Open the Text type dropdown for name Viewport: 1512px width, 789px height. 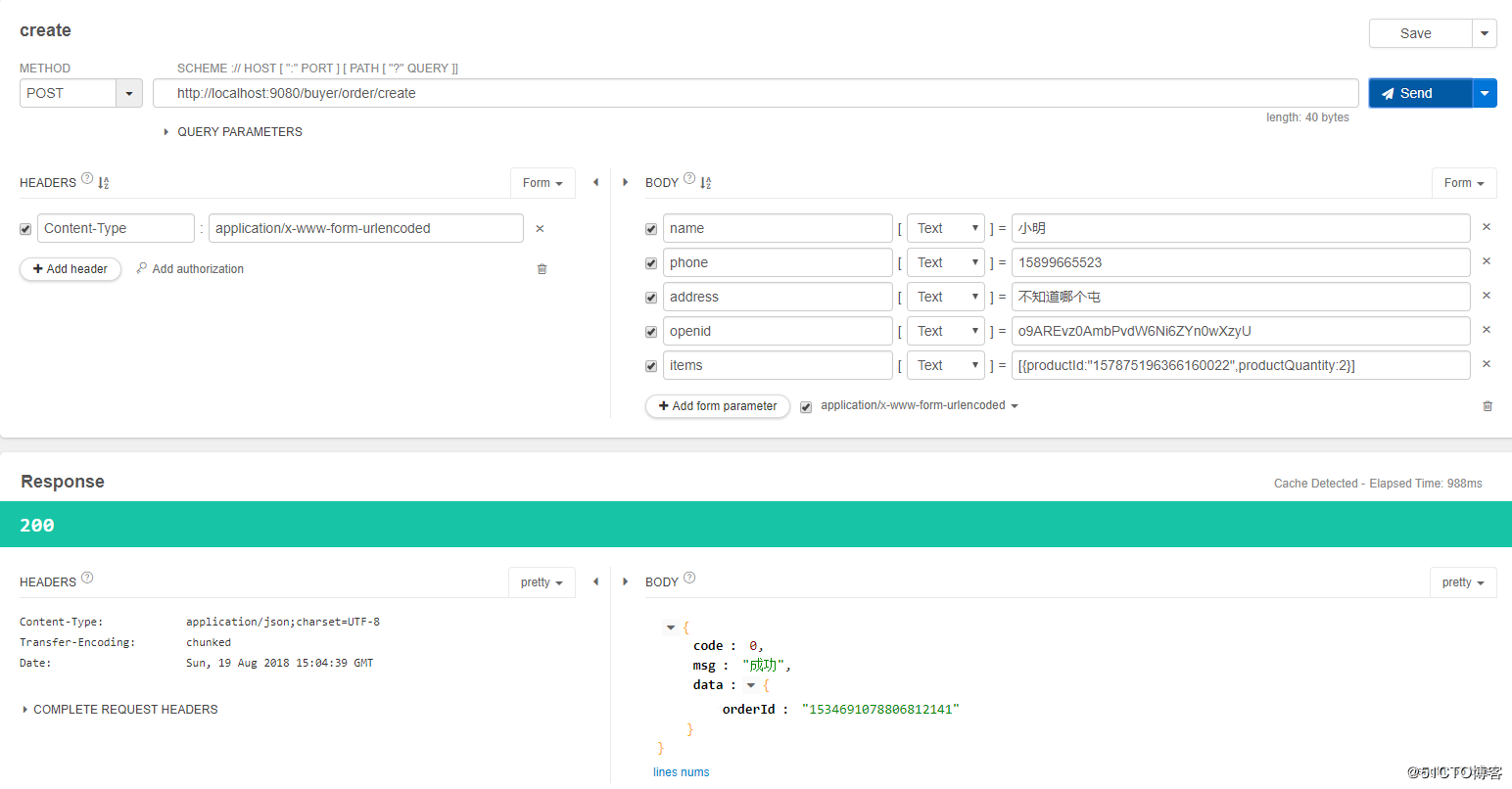(946, 228)
